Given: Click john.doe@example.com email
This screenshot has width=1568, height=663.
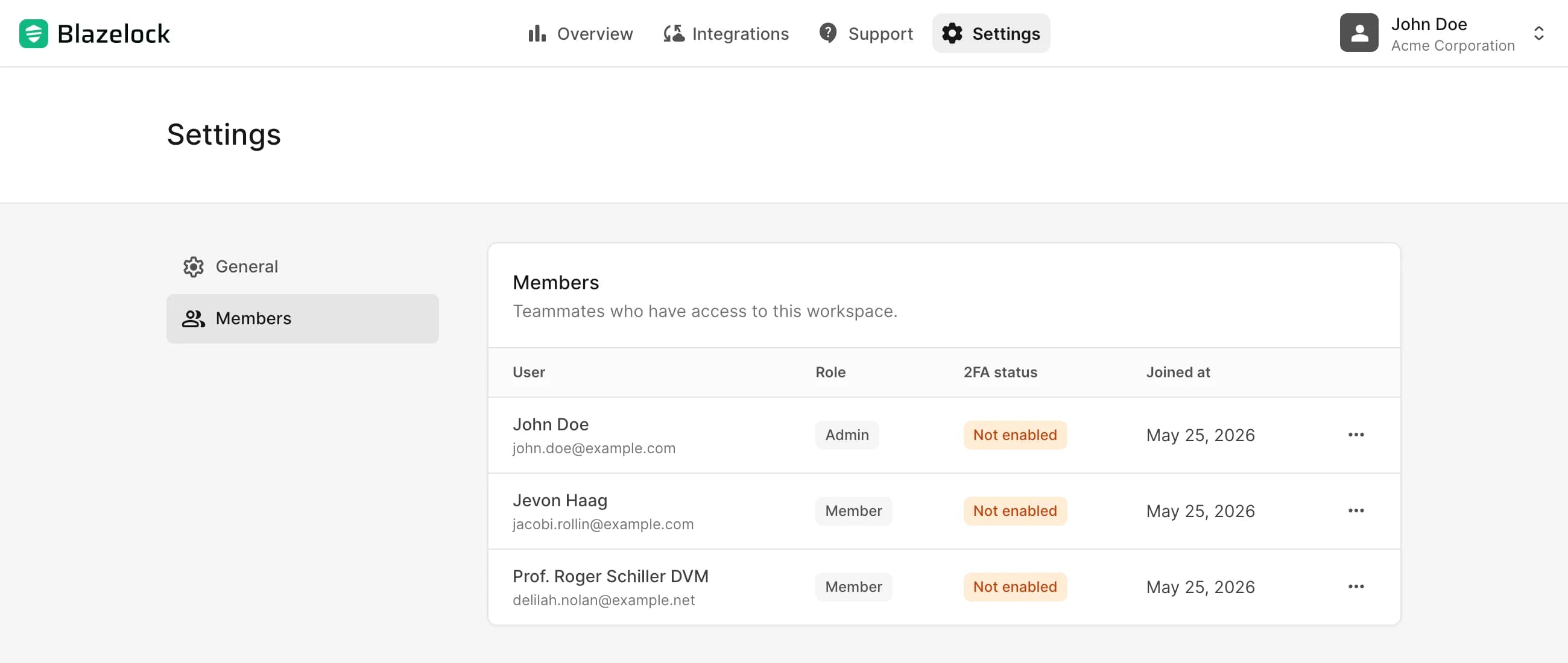Looking at the screenshot, I should tap(593, 448).
